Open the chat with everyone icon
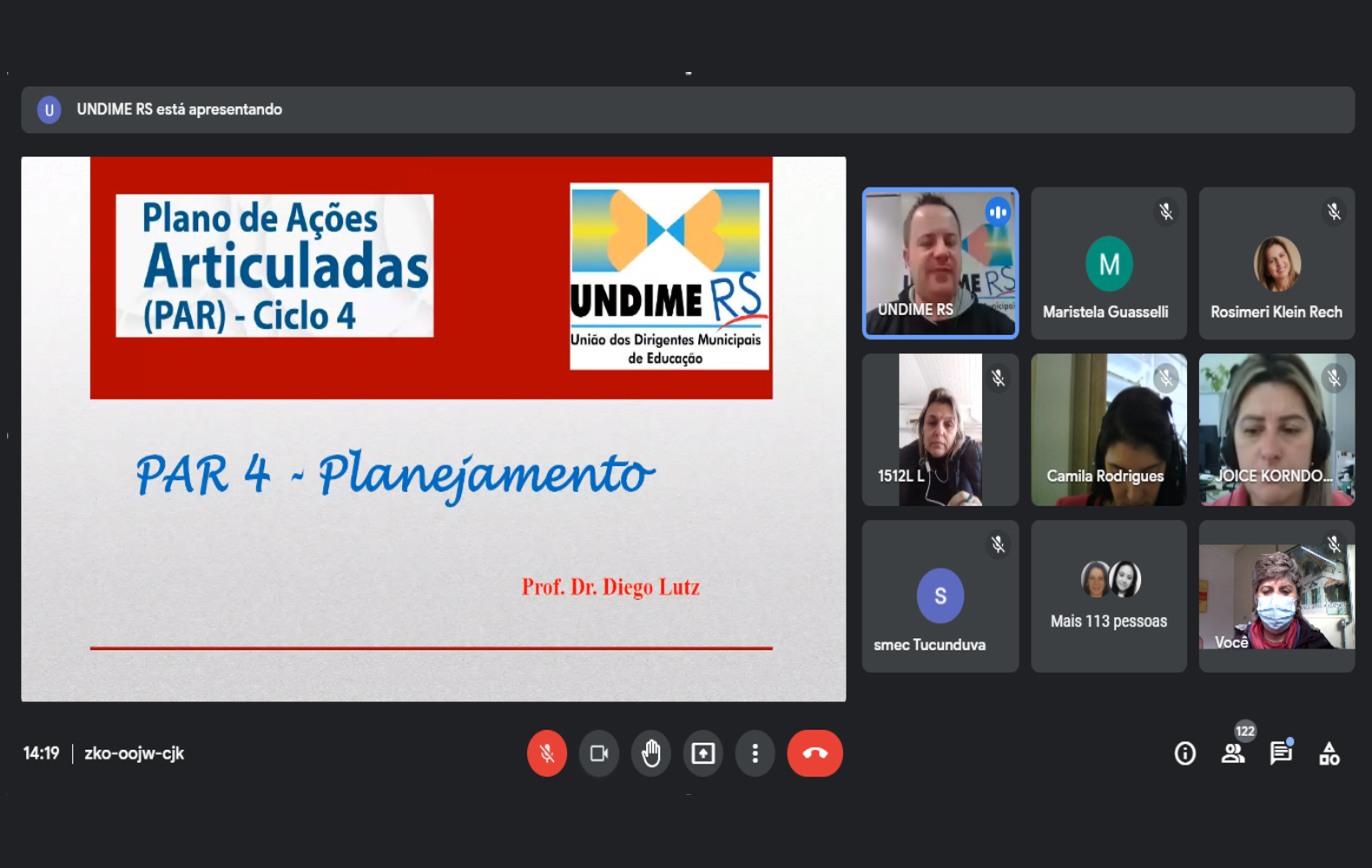Viewport: 1372px width, 868px height. pyautogui.click(x=1281, y=753)
